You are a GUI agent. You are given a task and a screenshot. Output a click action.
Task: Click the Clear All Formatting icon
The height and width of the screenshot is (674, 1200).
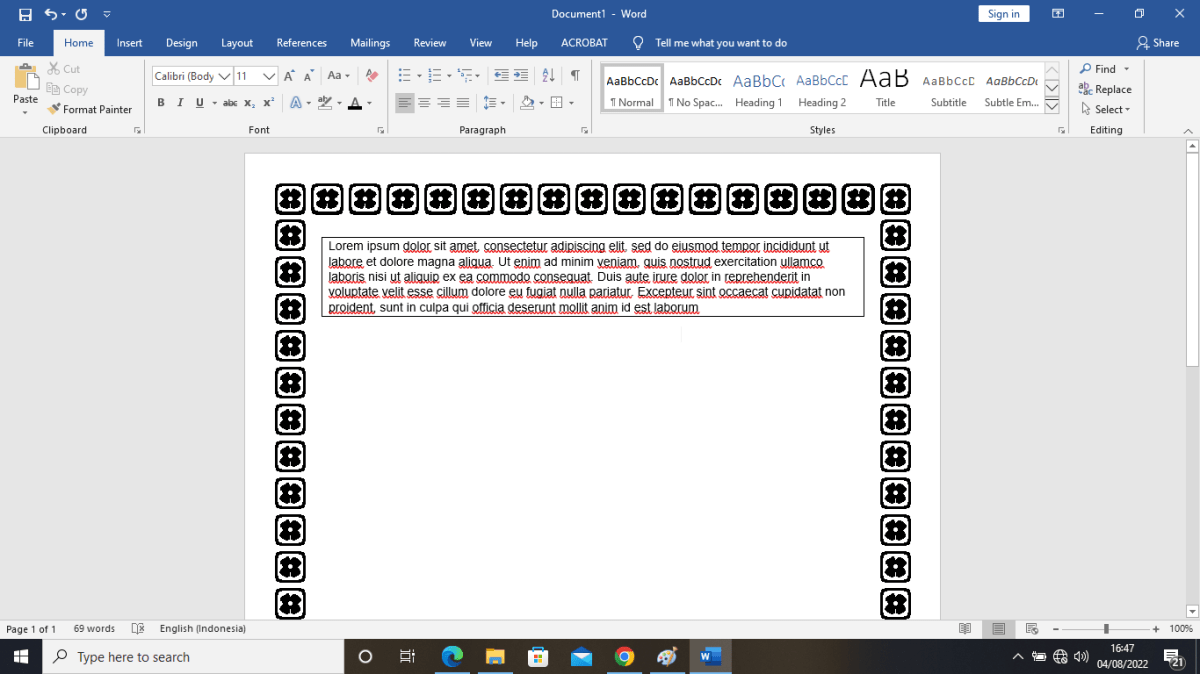pos(372,76)
